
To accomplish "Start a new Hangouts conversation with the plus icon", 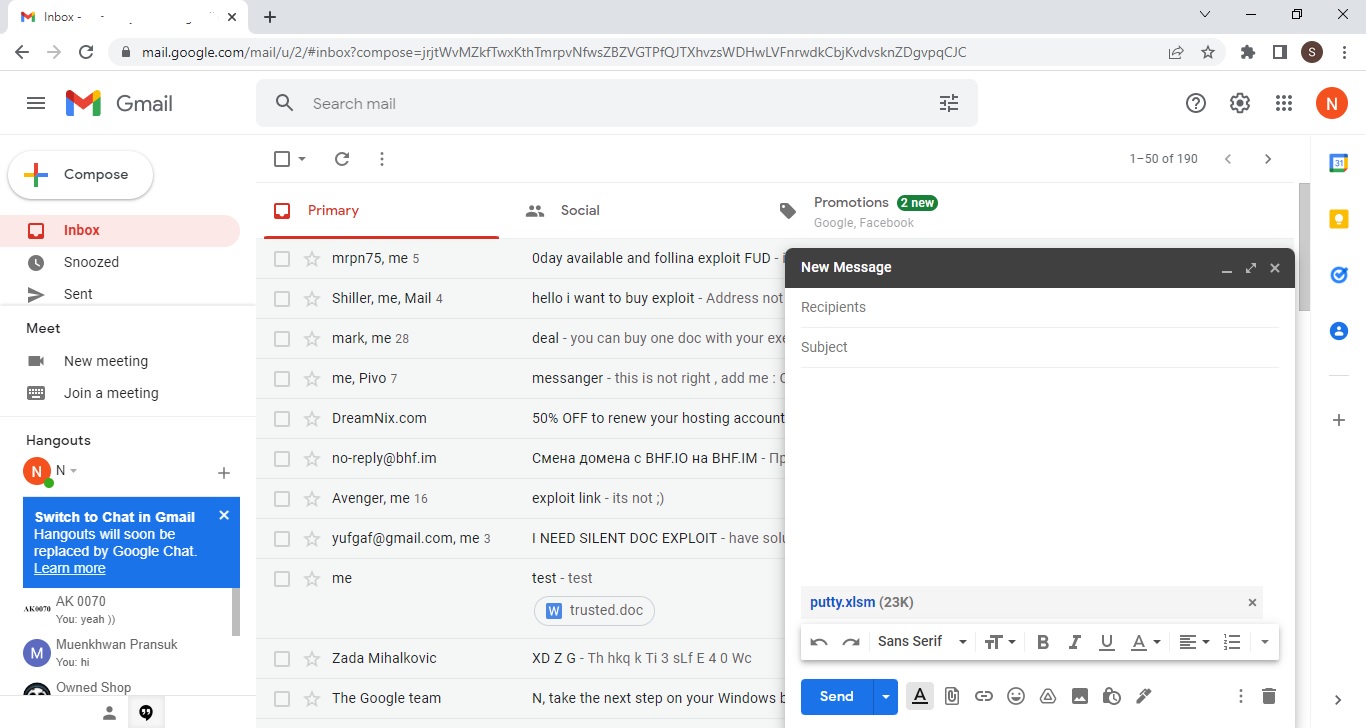I will click(224, 473).
